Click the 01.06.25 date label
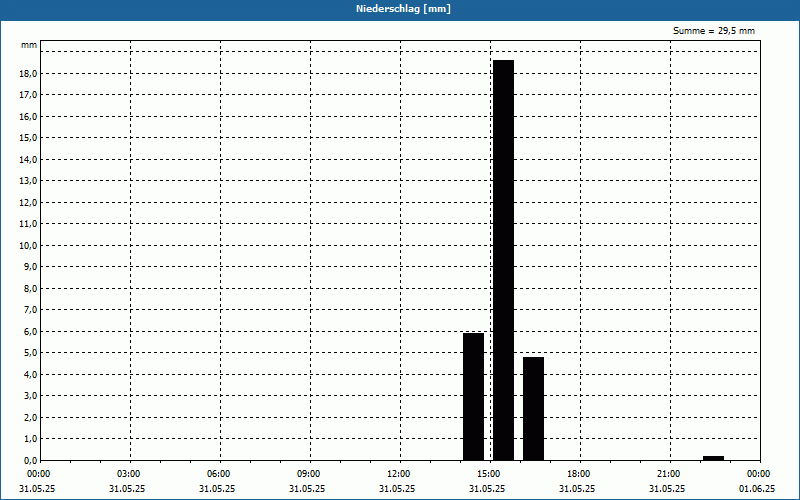This screenshot has width=800, height=500. click(x=757, y=489)
